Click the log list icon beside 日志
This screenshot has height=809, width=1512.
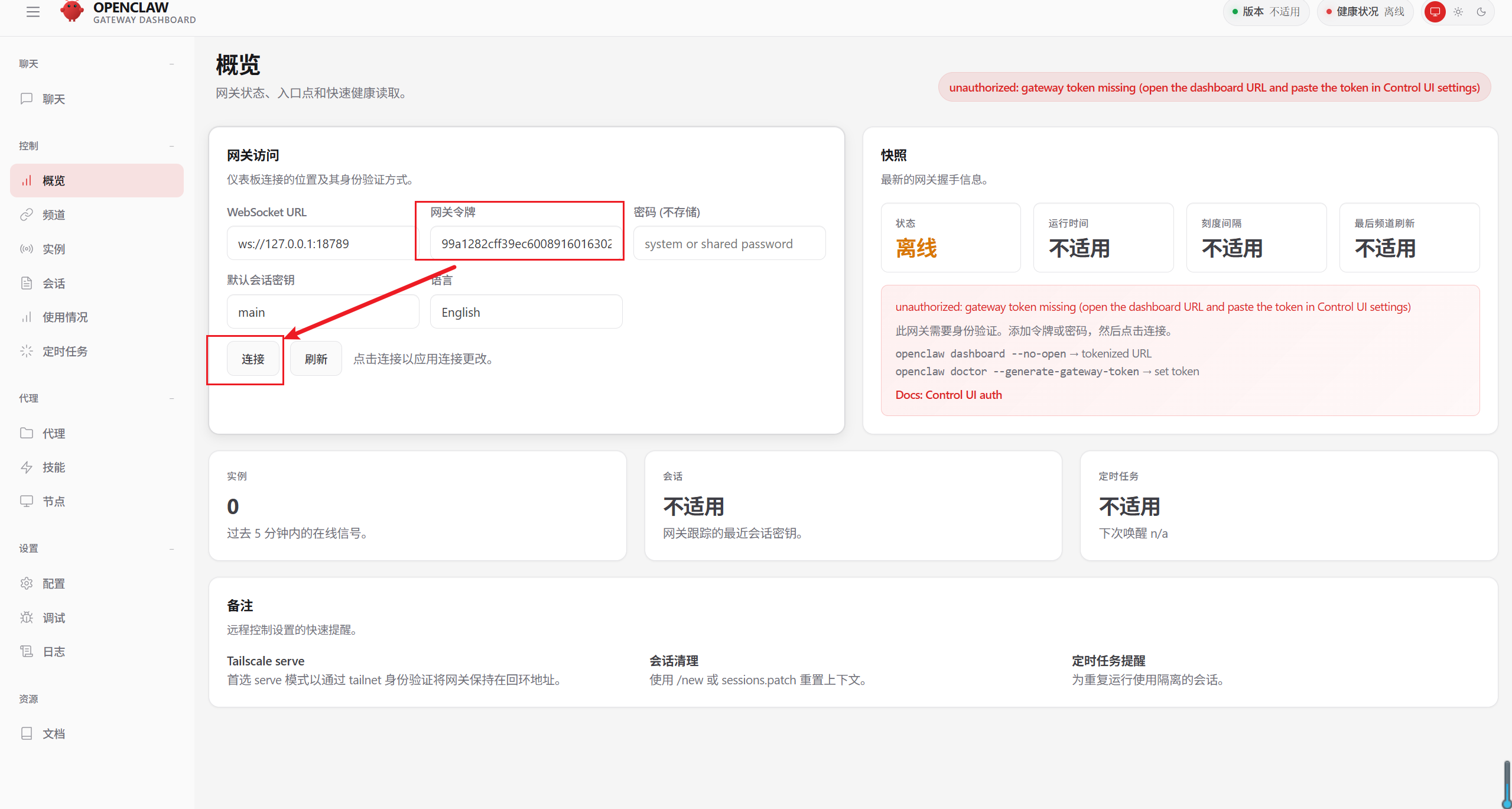point(27,651)
